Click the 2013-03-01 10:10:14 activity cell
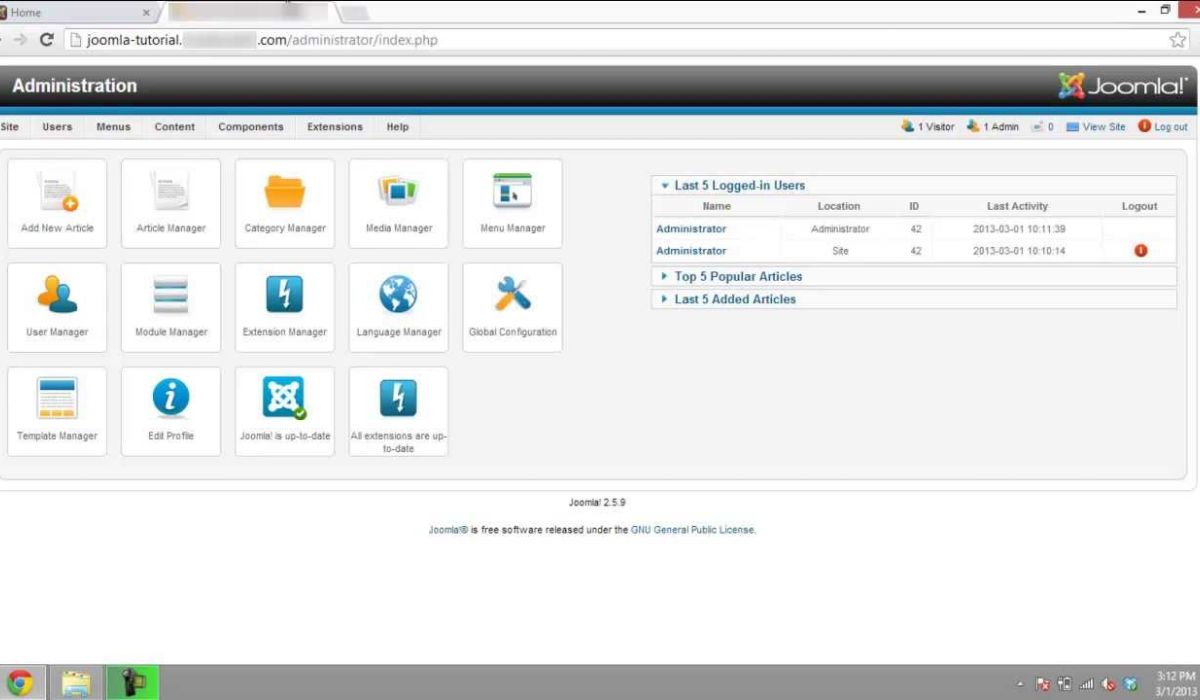1200x700 pixels. click(1018, 251)
